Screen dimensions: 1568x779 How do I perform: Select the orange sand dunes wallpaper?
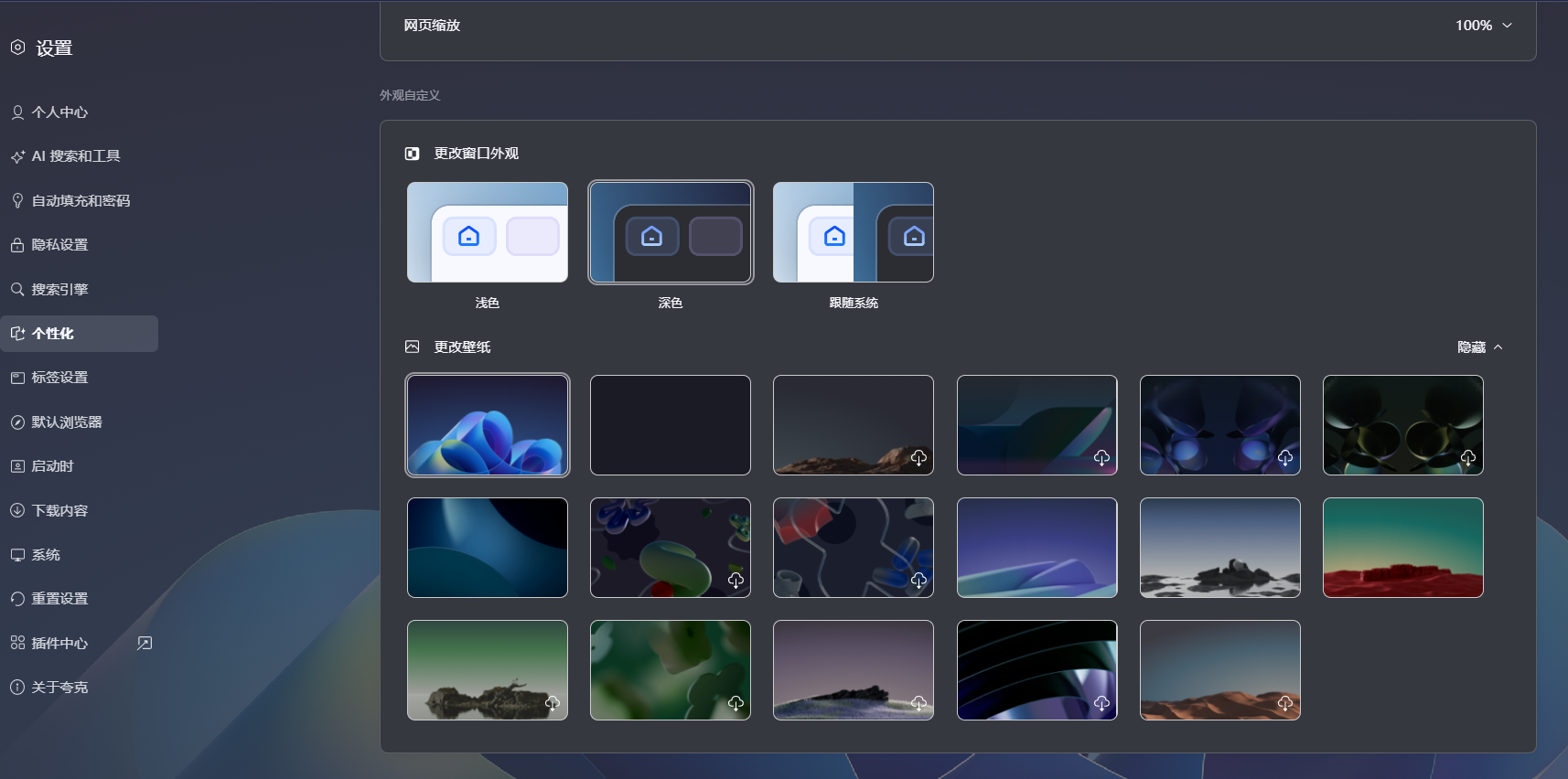(1220, 670)
